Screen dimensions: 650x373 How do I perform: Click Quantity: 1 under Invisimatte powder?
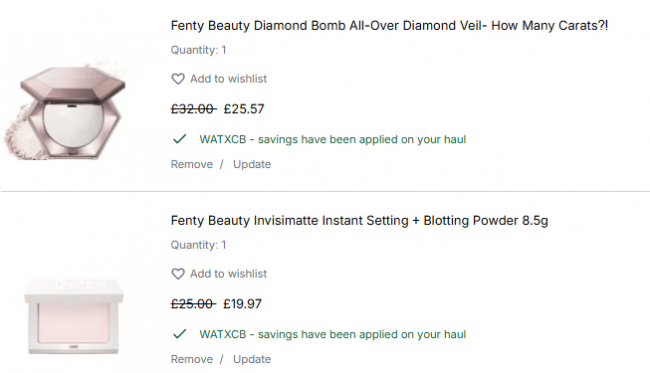click(x=199, y=245)
